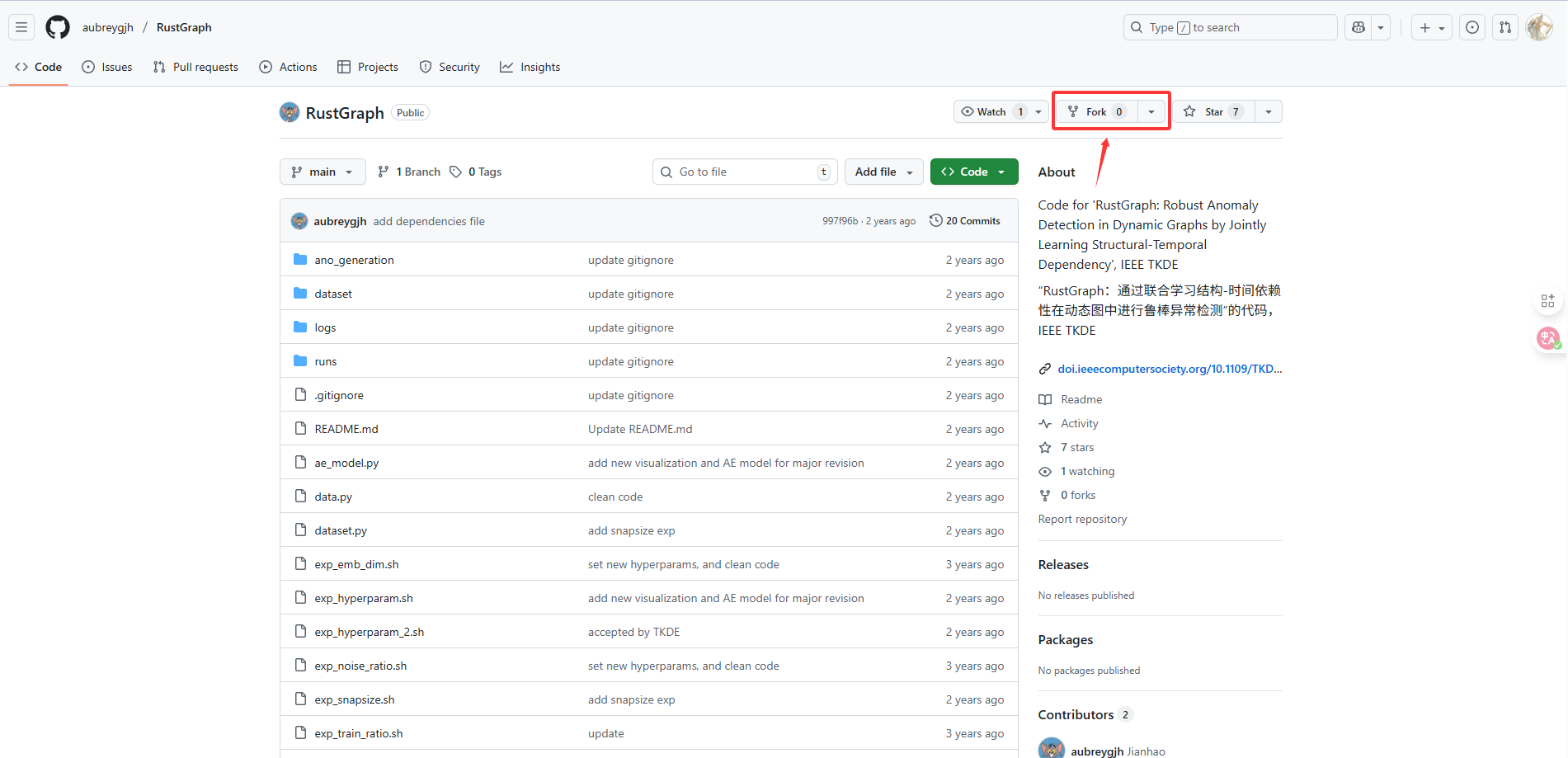Click aubreygjh author name in commit bar
This screenshot has width=1568, height=758.
(x=340, y=221)
